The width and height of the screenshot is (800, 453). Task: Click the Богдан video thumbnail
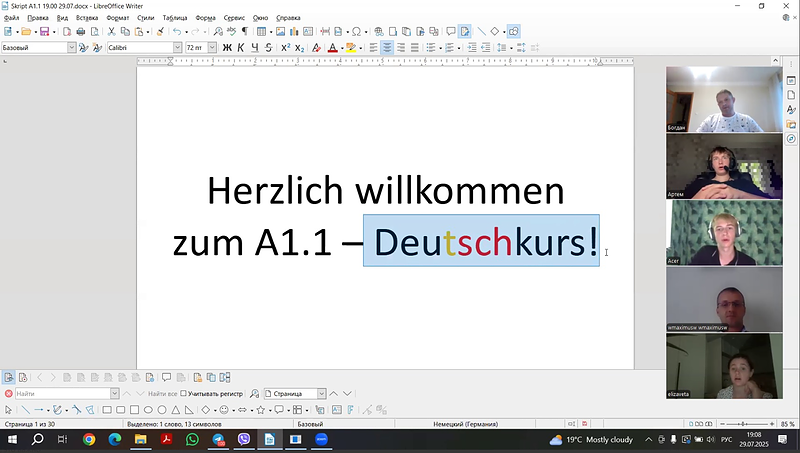724,99
